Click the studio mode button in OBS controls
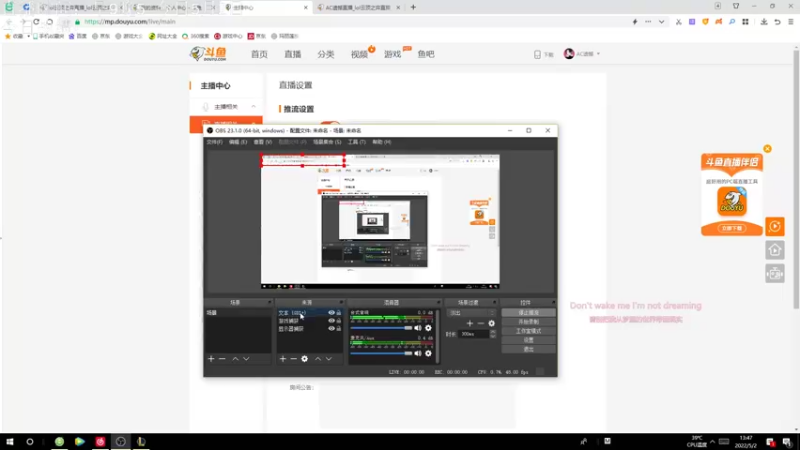 pos(528,331)
